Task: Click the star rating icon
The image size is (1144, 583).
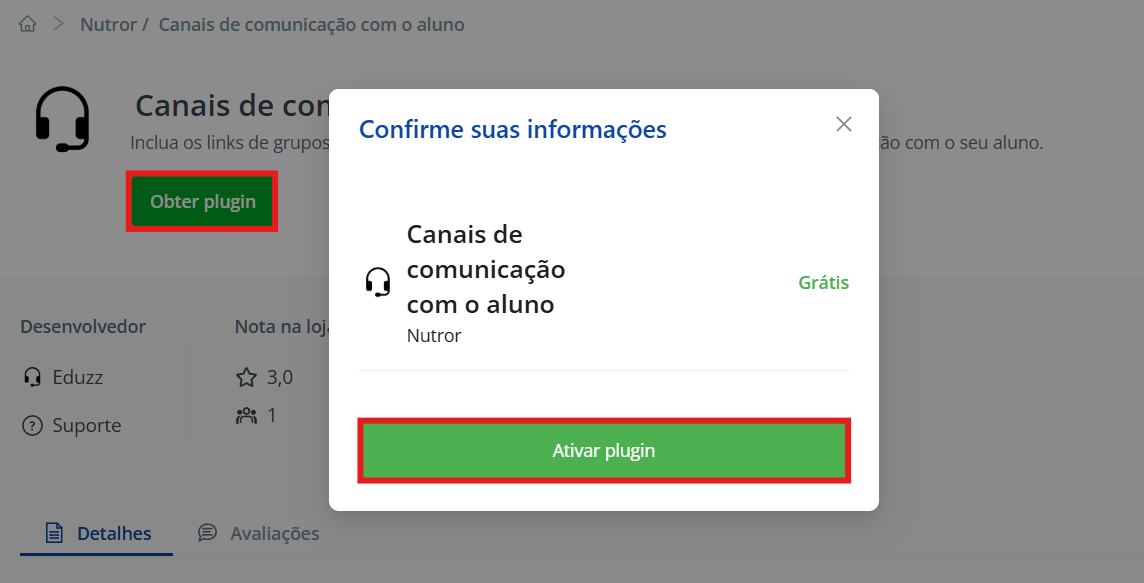Action: [x=246, y=378]
